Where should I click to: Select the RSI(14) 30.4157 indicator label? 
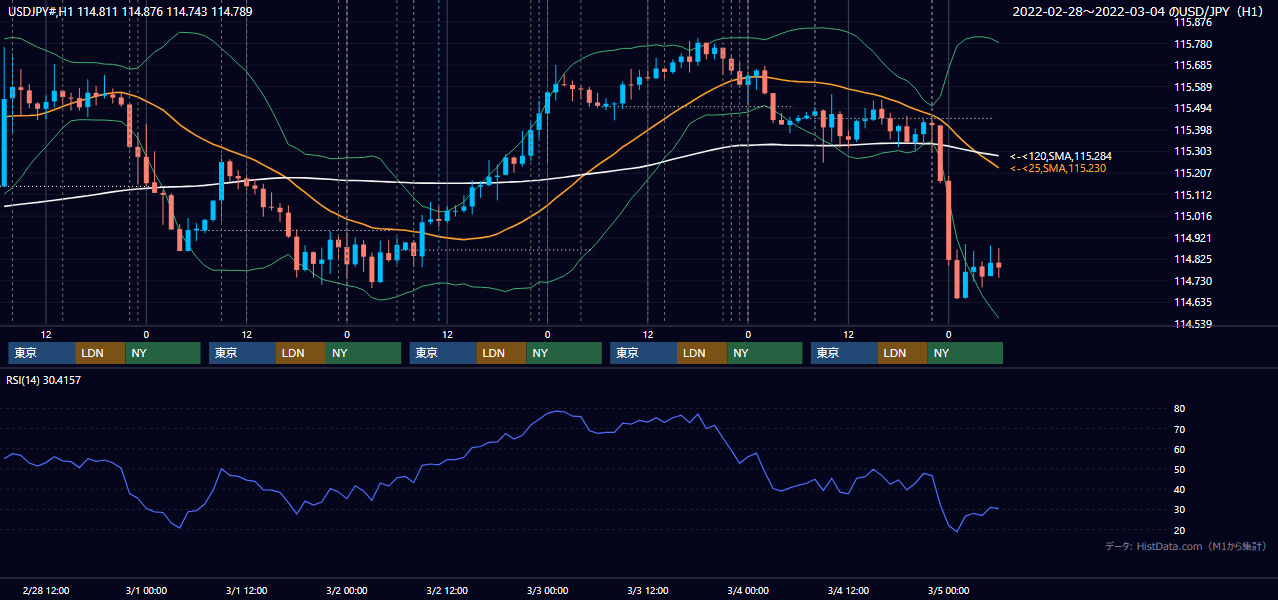[x=44, y=380]
